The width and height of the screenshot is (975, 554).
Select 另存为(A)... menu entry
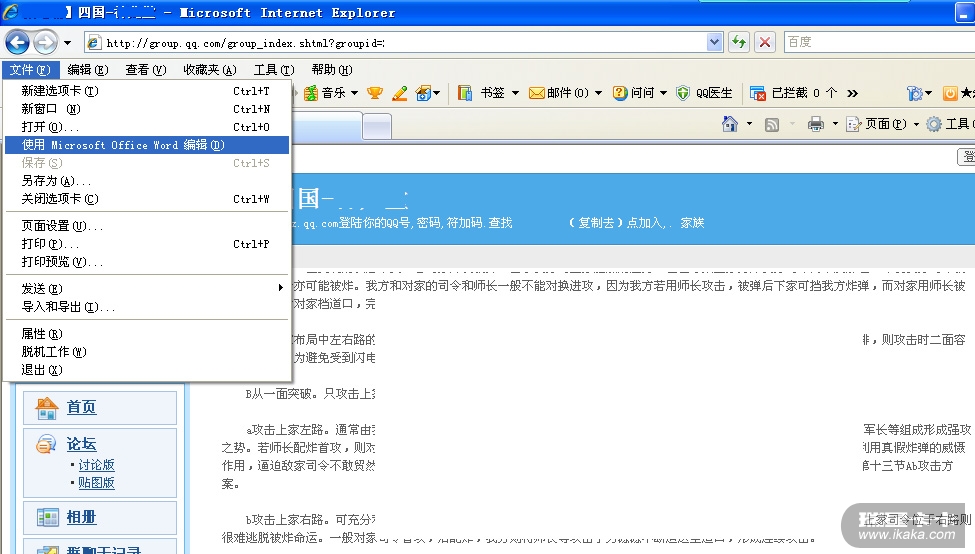click(x=147, y=181)
